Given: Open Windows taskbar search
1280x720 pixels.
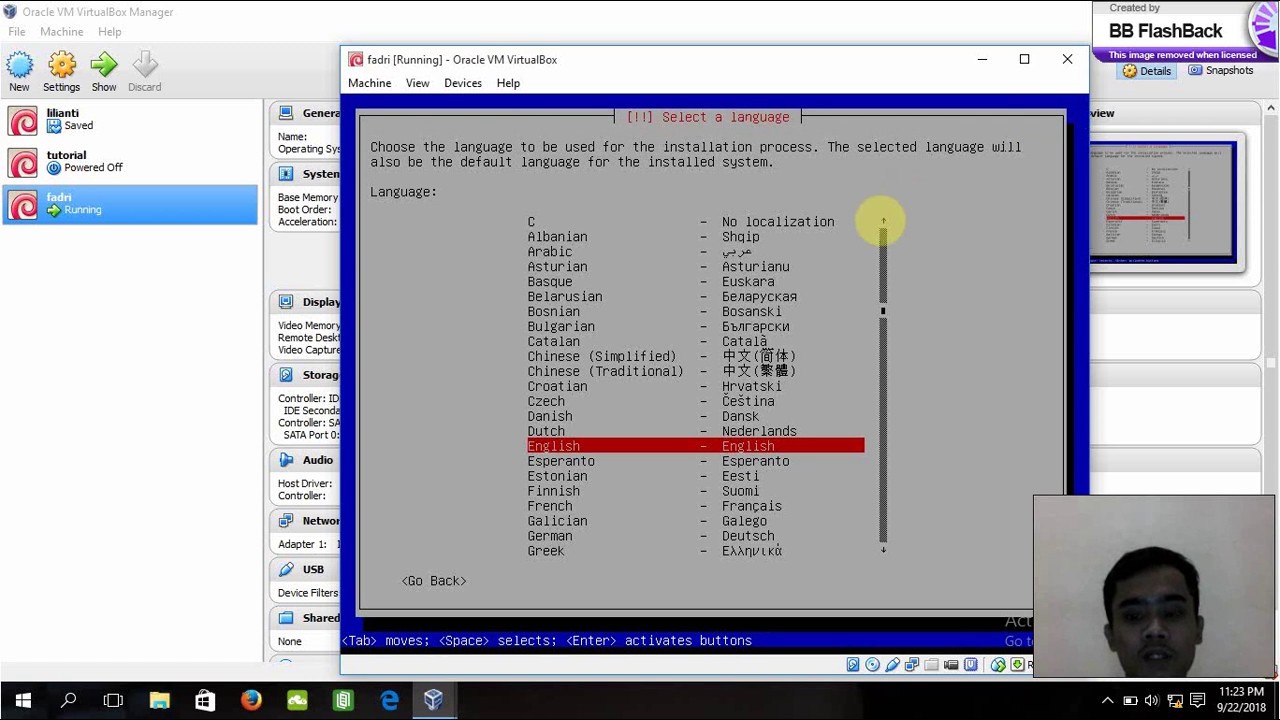Looking at the screenshot, I should click(69, 701).
